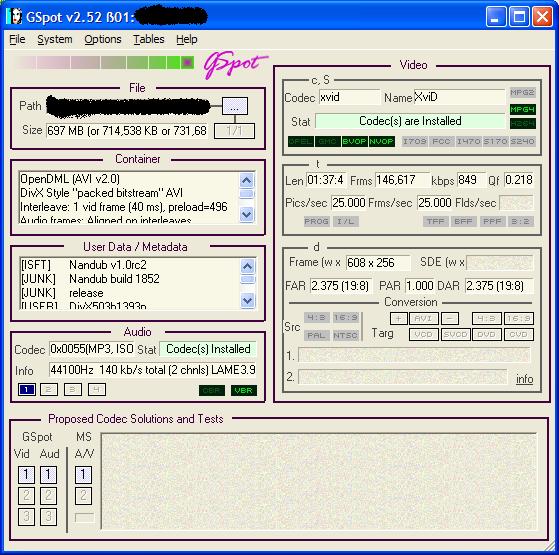Run MS A/V test 1
Image resolution: width=559 pixels, height=555 pixels.
tap(83, 475)
